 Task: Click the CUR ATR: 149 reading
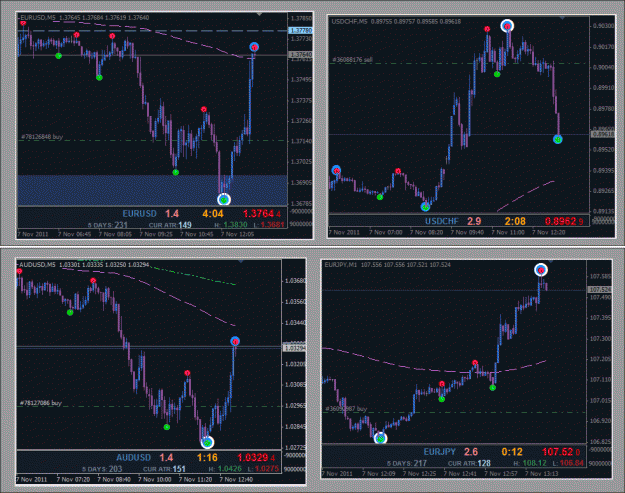tap(170, 225)
